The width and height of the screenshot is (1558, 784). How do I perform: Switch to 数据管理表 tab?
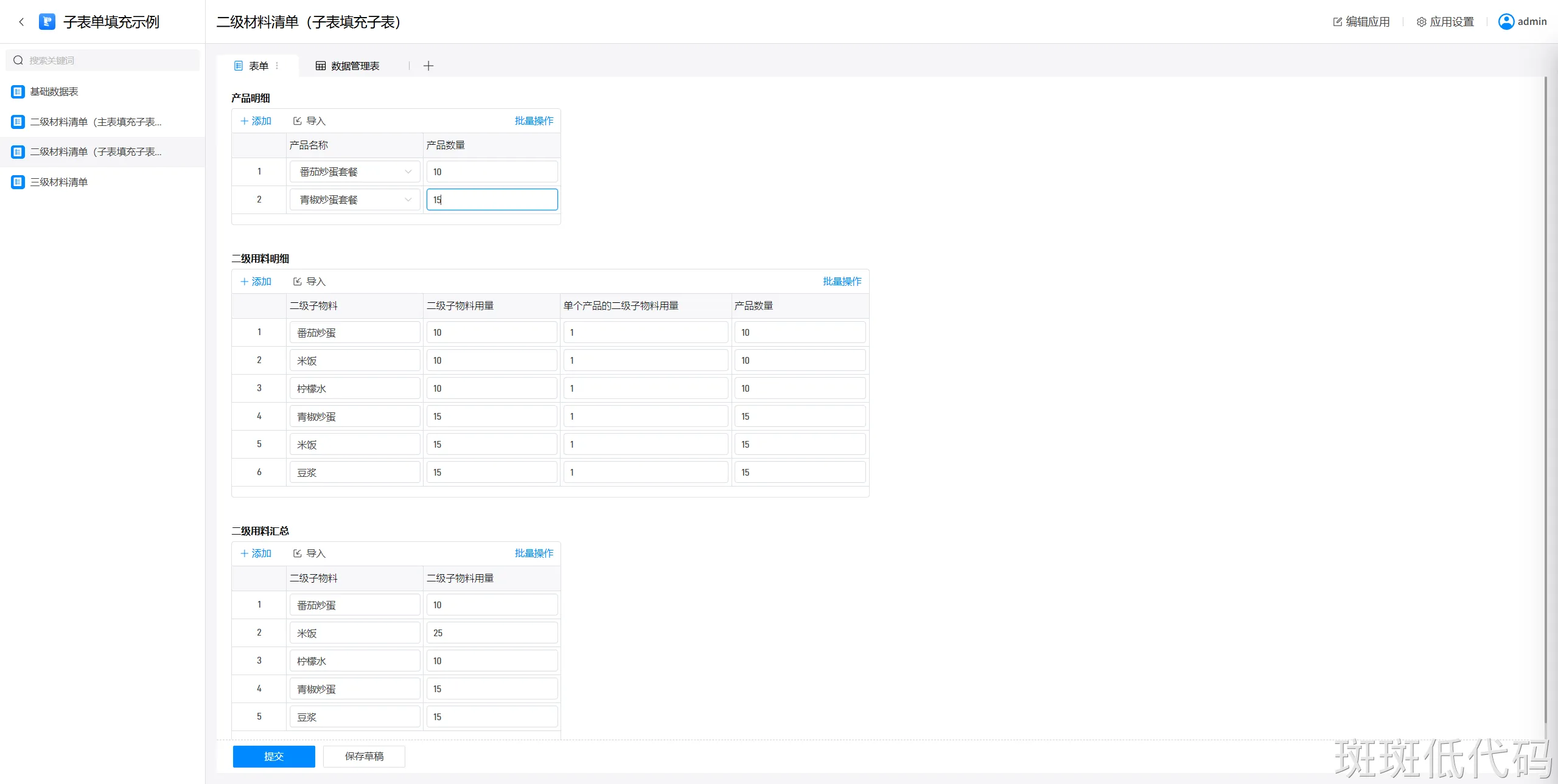pos(348,66)
